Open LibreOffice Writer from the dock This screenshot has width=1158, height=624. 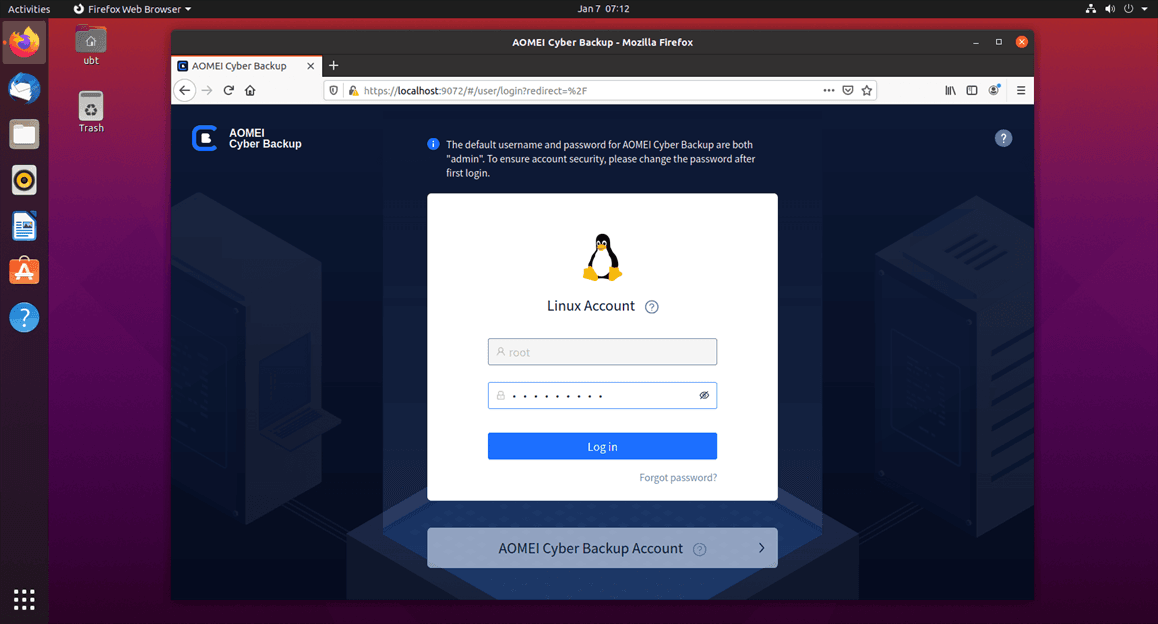click(24, 226)
